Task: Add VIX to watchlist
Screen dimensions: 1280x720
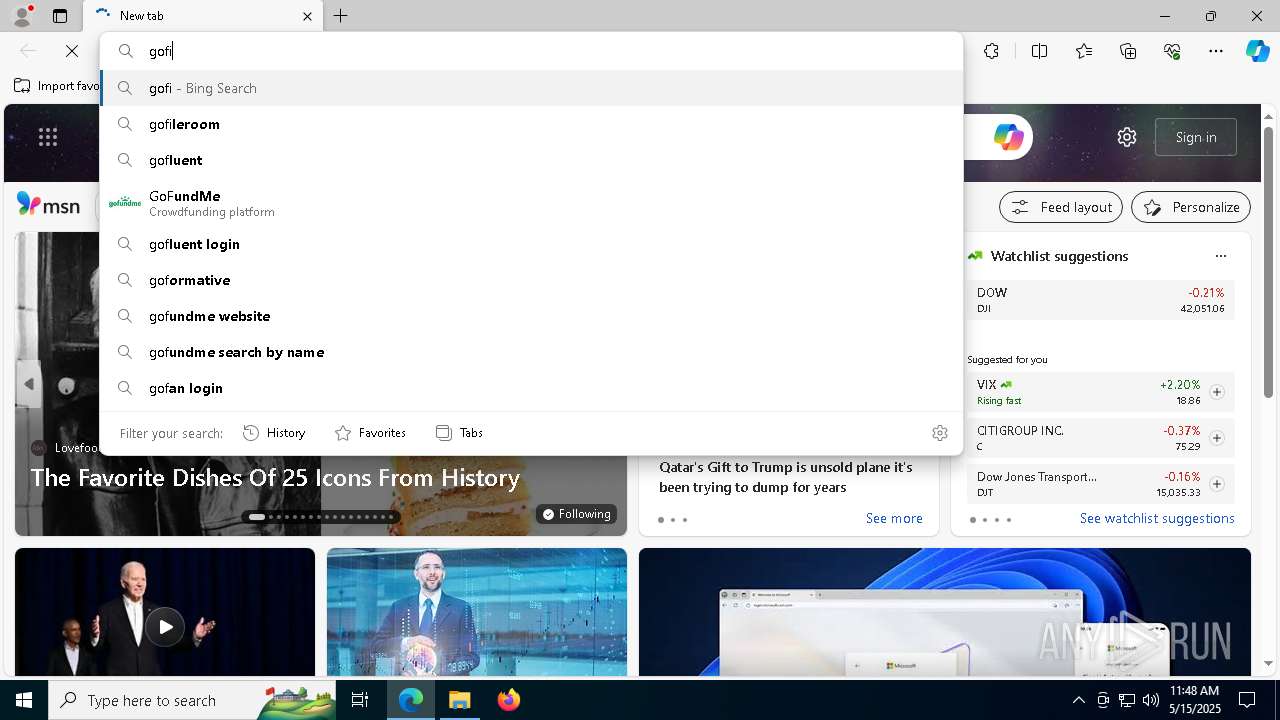Action: 1217,392
